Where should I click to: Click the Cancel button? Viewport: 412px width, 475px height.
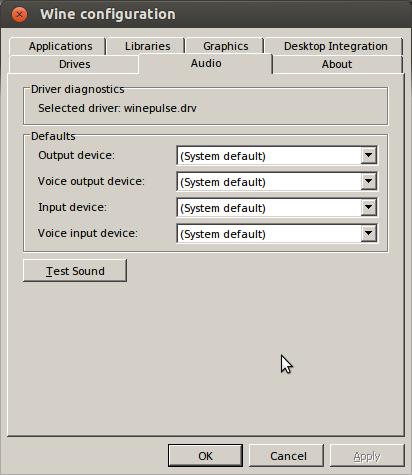[x=287, y=455]
